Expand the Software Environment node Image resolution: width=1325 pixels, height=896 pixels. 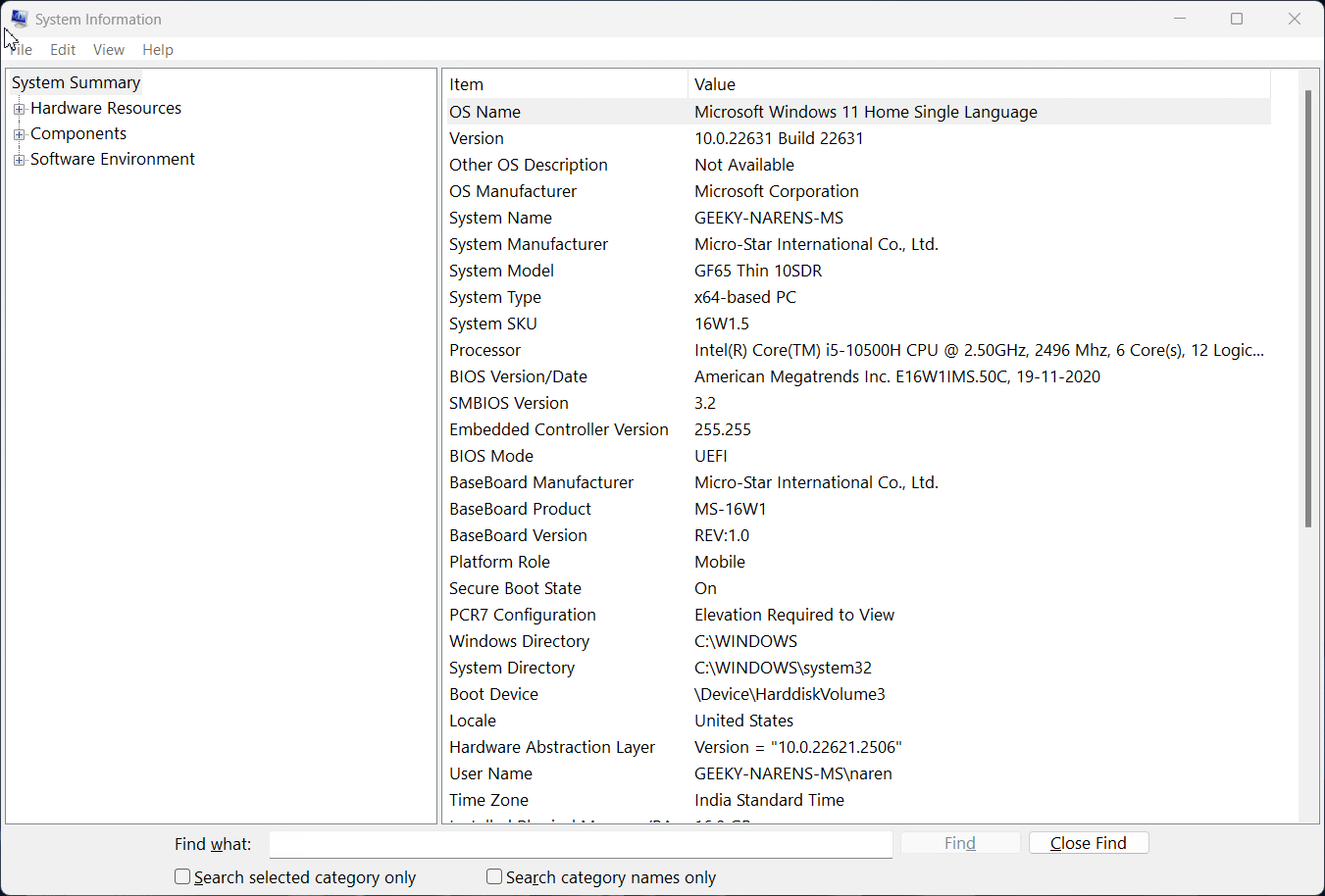19,160
